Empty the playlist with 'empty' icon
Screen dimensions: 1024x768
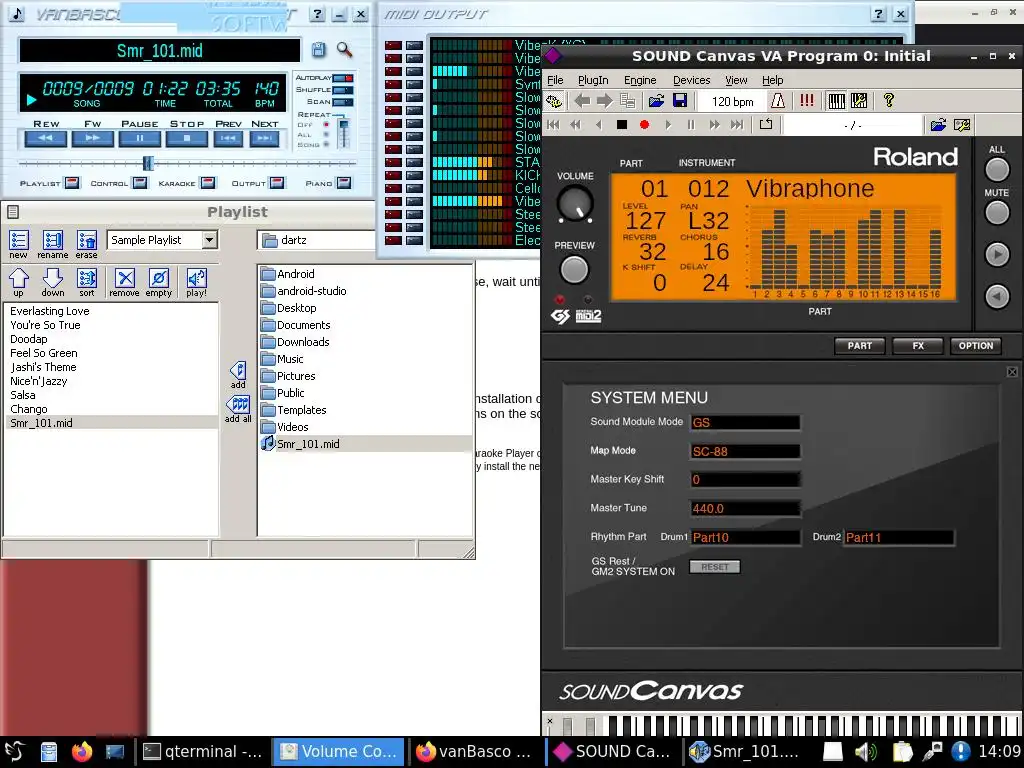coord(159,283)
